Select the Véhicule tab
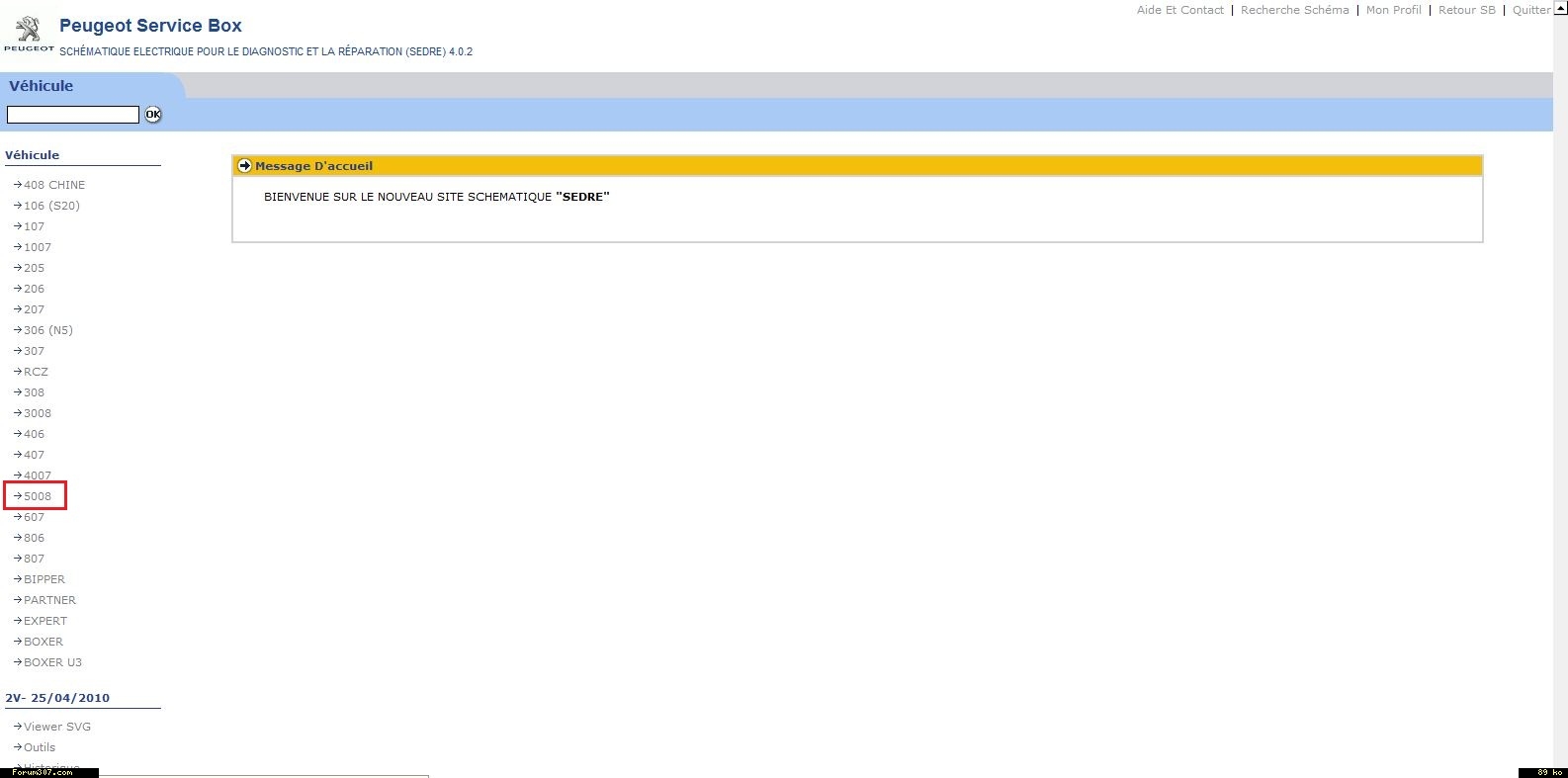This screenshot has width=1568, height=778. 42,86
